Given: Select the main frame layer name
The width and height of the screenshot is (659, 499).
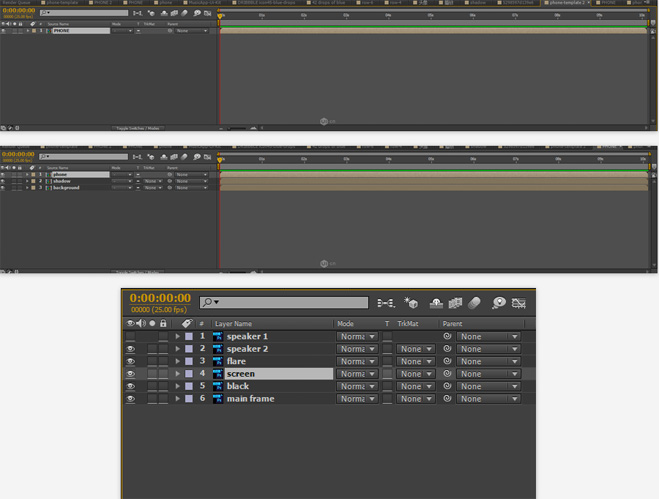Looking at the screenshot, I should pyautogui.click(x=250, y=398).
